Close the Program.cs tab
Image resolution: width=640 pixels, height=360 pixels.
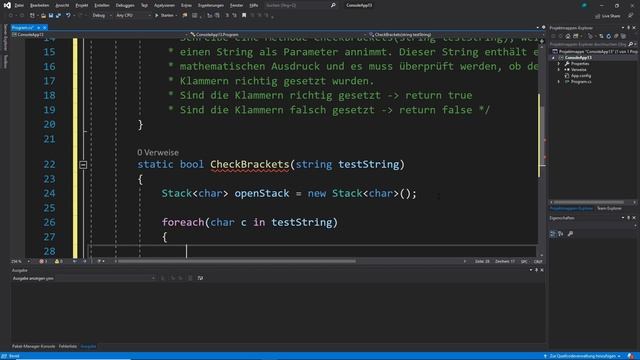coord(44,28)
